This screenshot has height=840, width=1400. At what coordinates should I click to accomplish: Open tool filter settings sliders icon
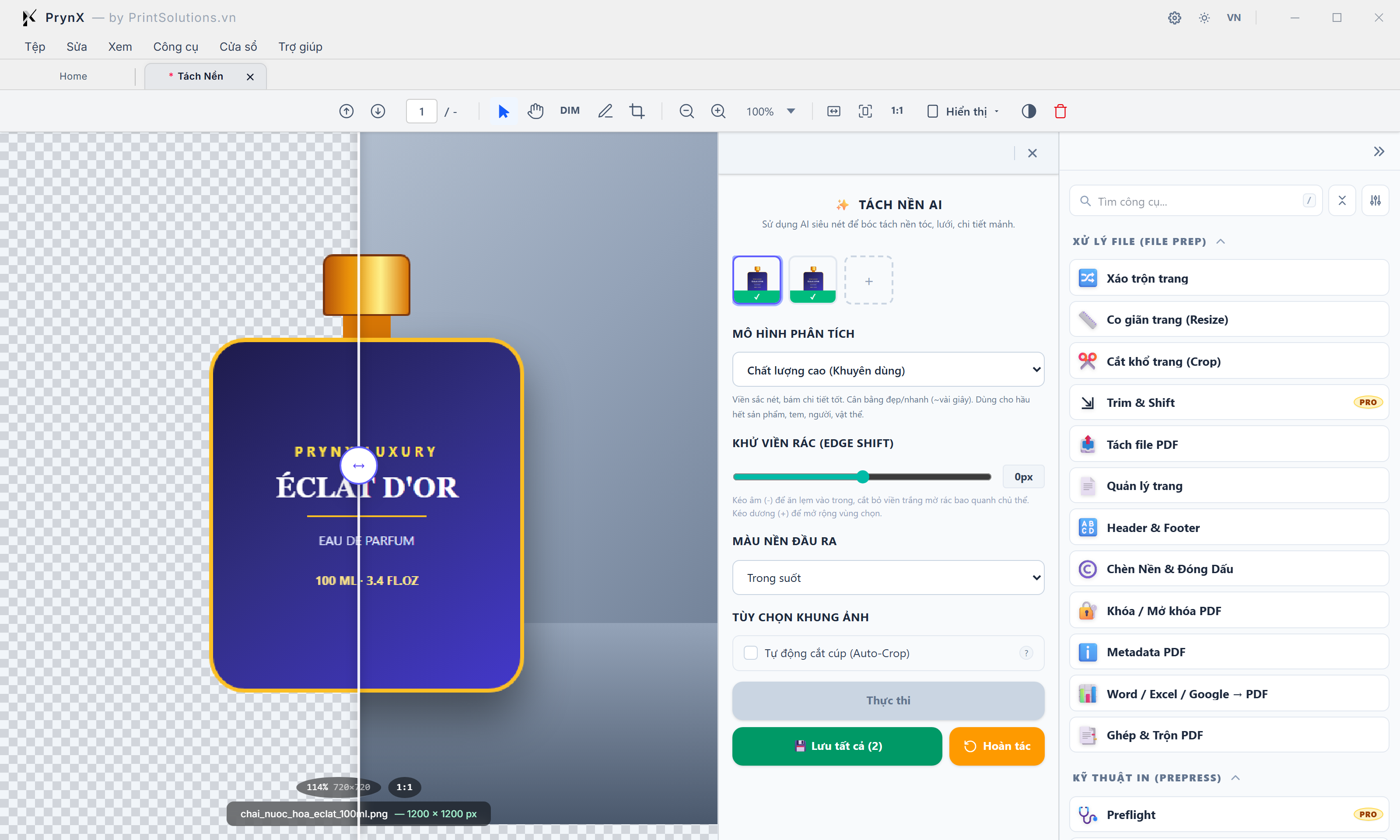click(x=1375, y=200)
